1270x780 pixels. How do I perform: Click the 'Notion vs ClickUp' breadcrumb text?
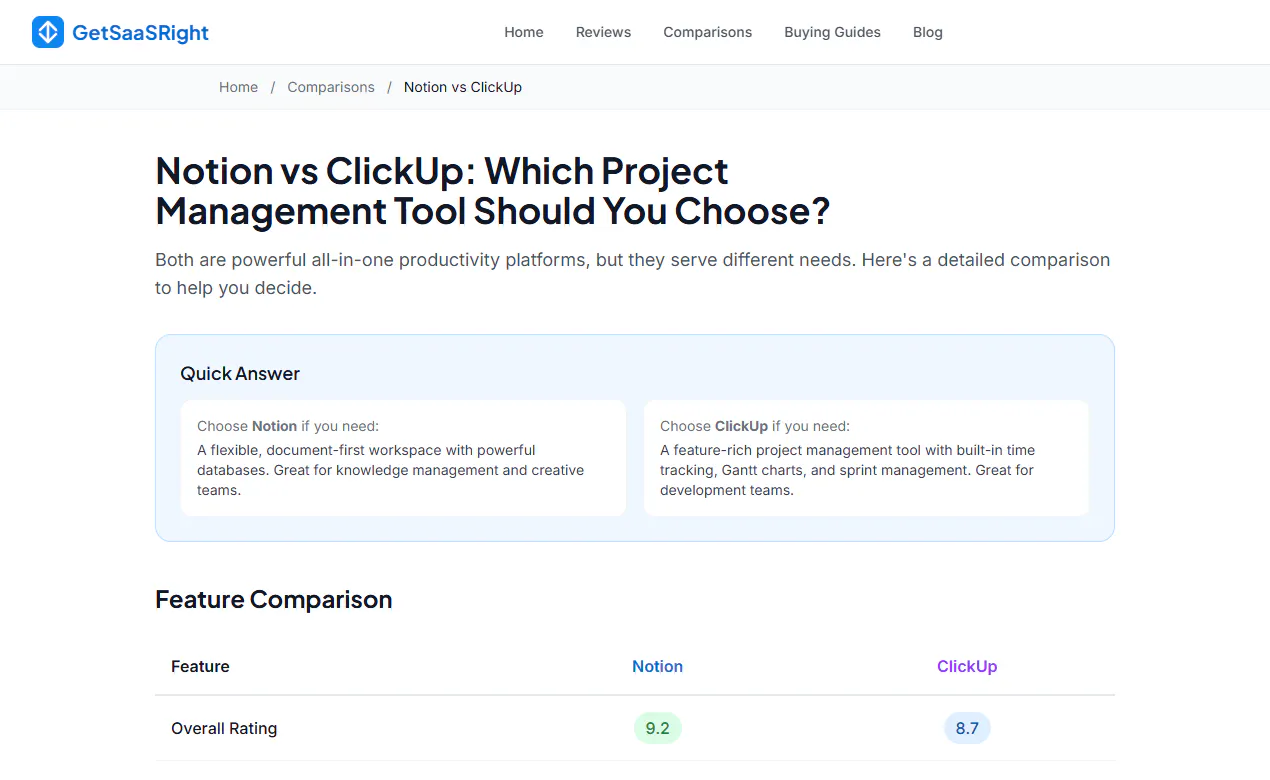click(463, 87)
